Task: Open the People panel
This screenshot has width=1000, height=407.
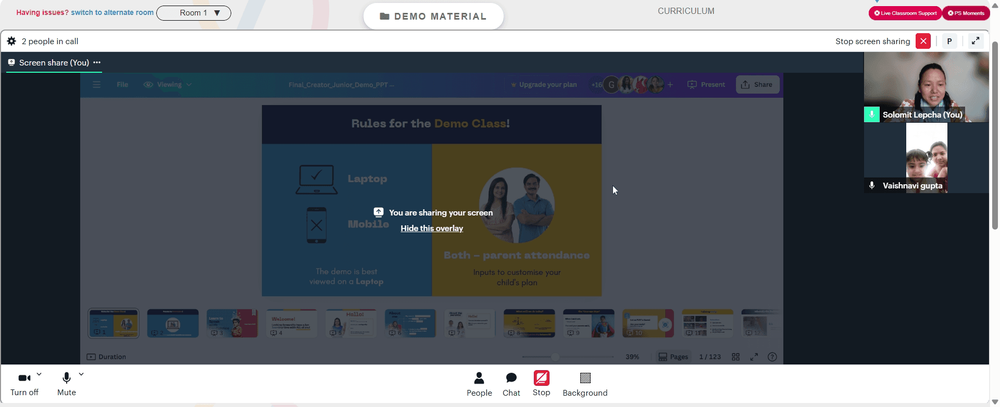Action: point(479,385)
